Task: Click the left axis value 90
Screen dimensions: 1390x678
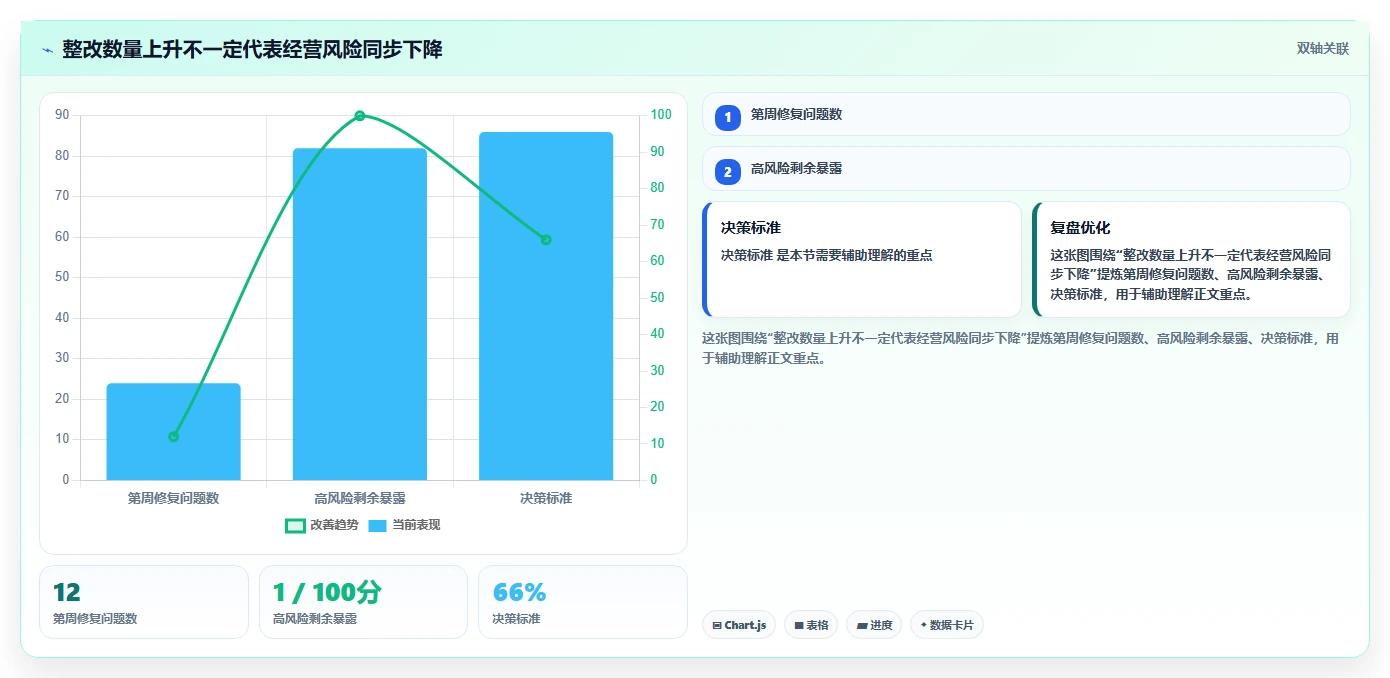Action: click(62, 115)
